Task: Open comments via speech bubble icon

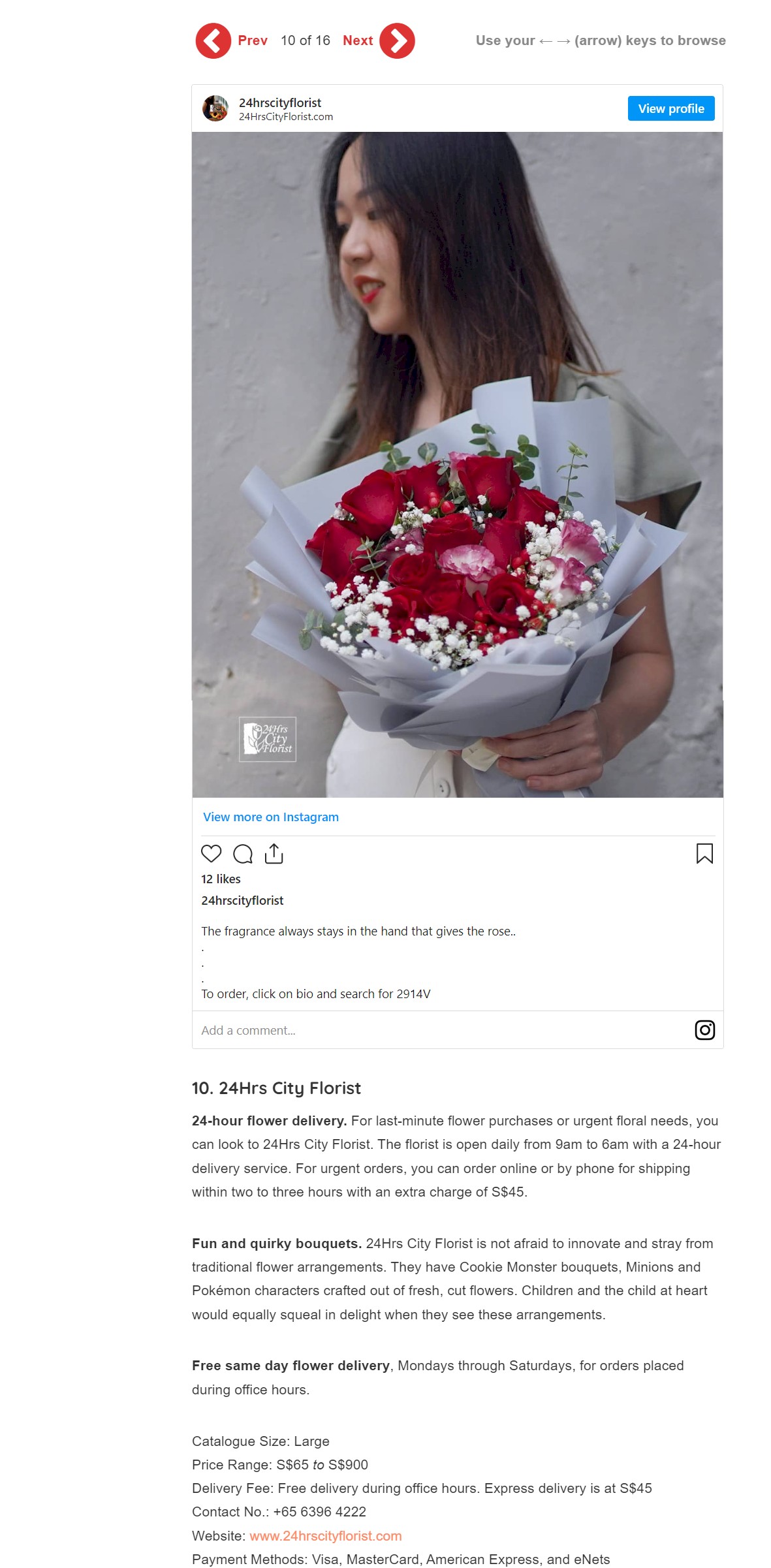Action: [243, 853]
